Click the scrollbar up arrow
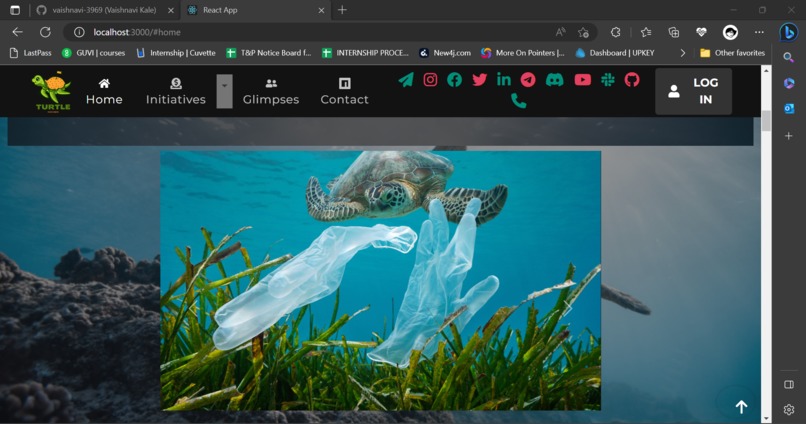 tap(766, 70)
